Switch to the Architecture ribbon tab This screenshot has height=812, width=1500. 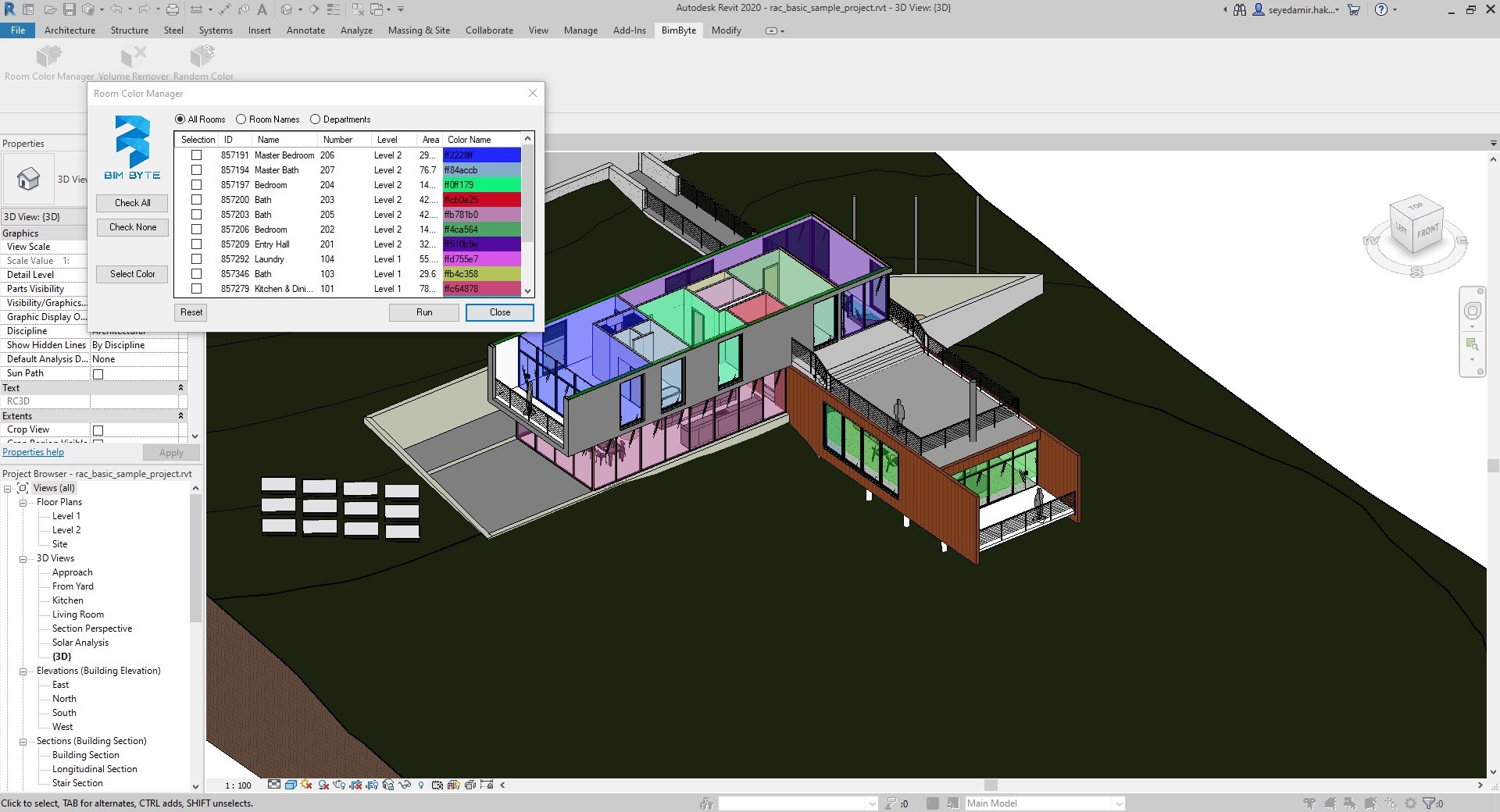coord(70,30)
